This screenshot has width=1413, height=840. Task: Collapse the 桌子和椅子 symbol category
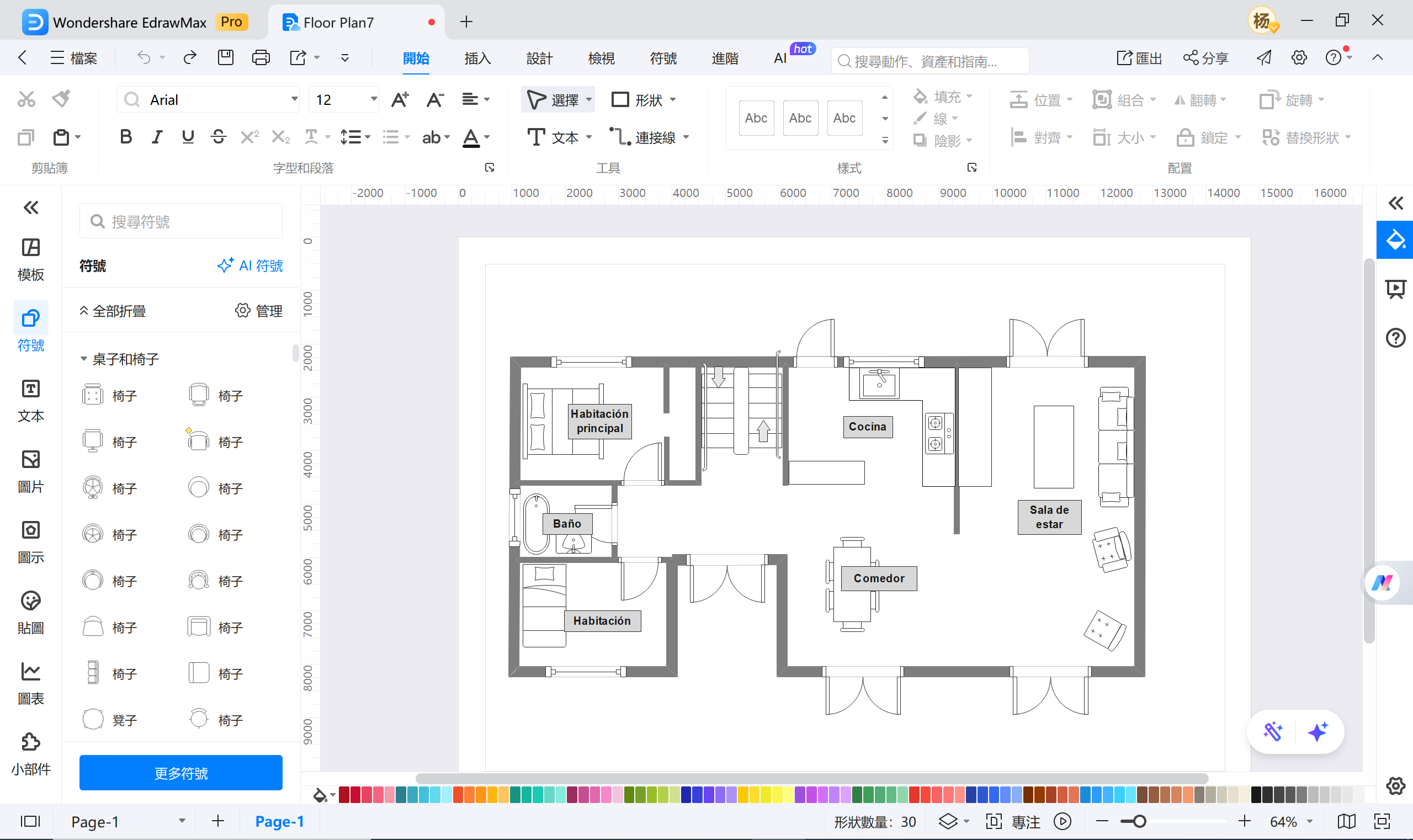point(84,358)
